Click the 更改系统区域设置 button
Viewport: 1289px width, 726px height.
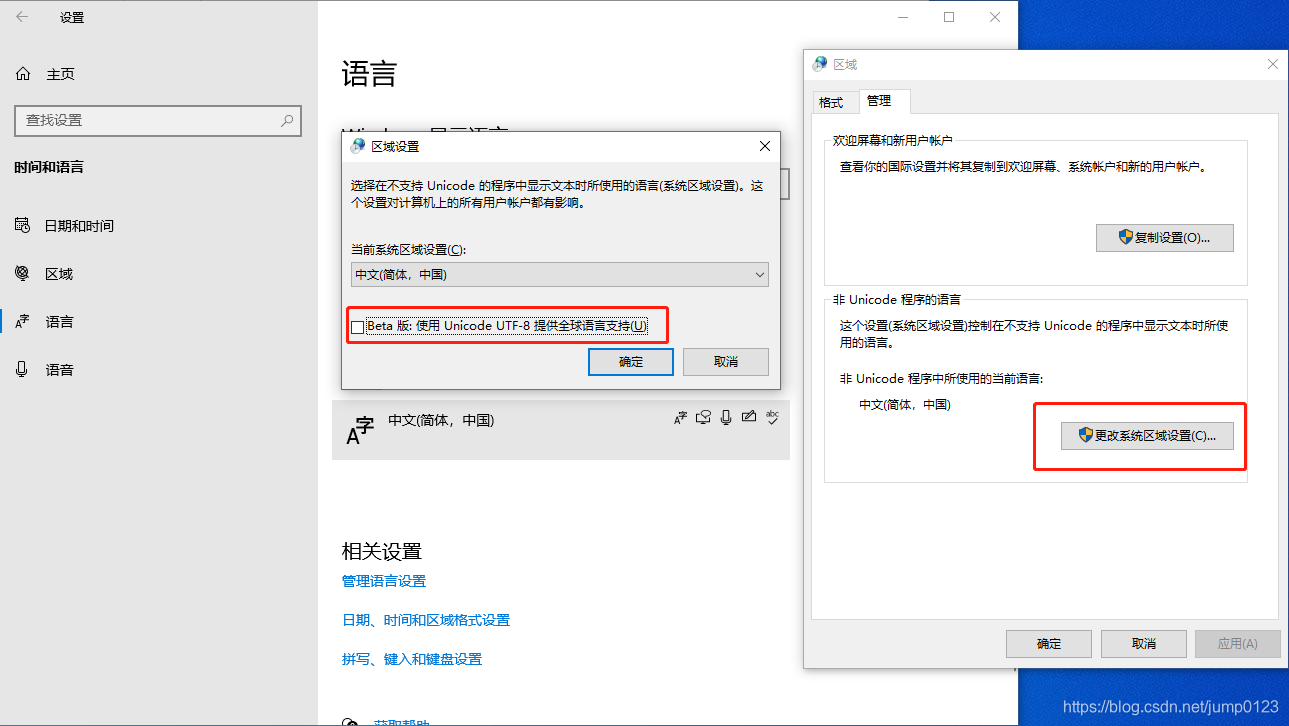1147,435
